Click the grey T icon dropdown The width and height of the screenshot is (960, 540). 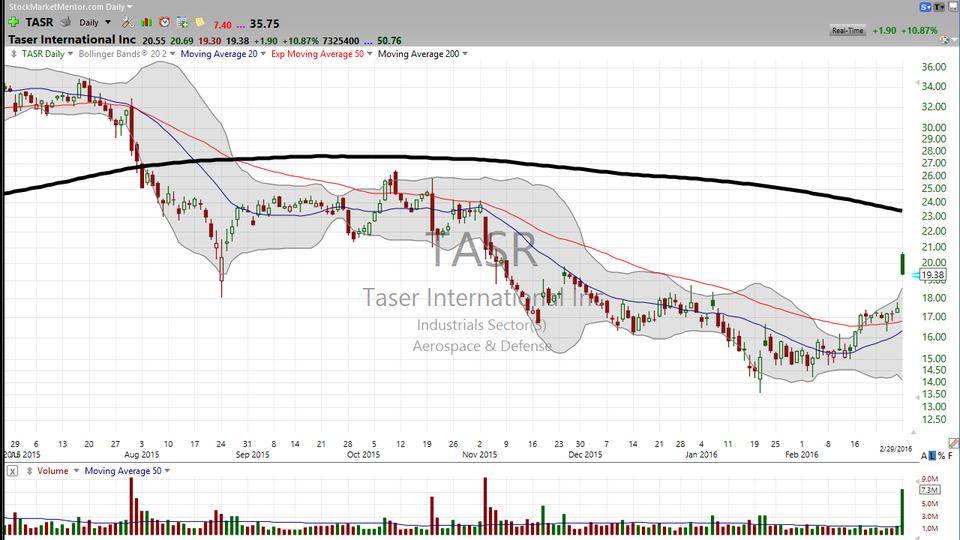point(939,7)
